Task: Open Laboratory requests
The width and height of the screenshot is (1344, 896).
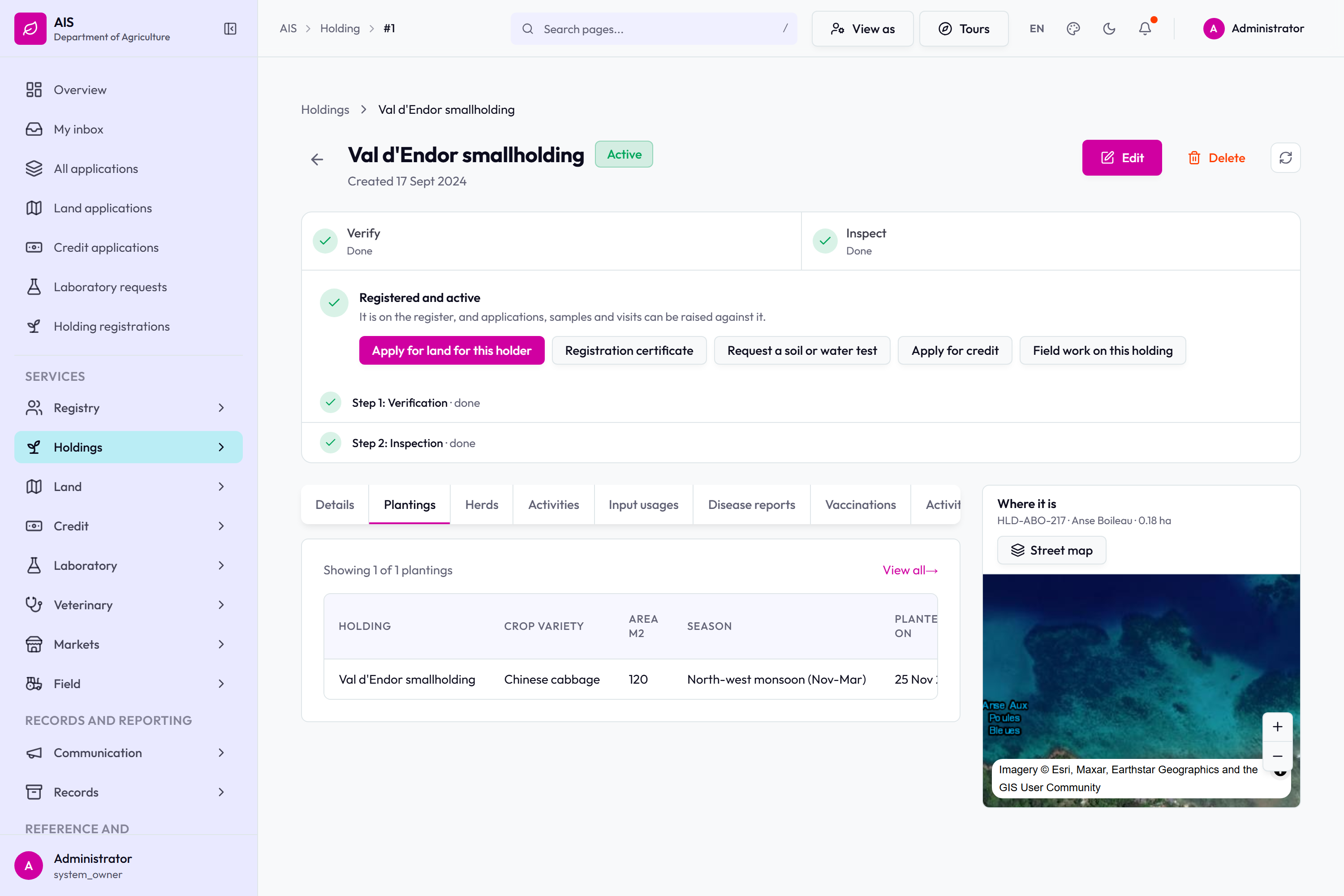Action: [x=129, y=287]
